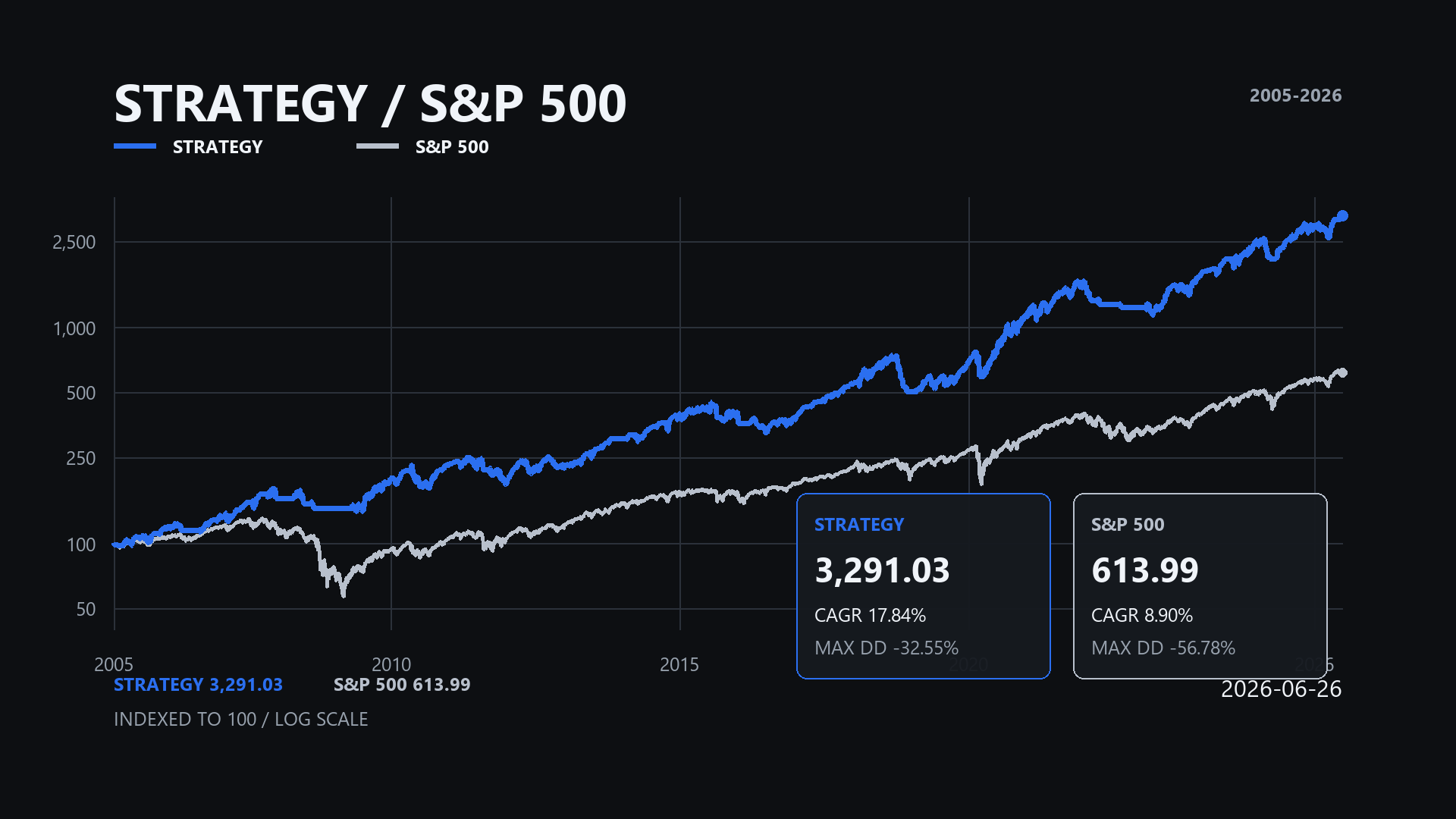This screenshot has height=819, width=1456.
Task: Click the MAX DD -56.78% text
Action: click(1163, 648)
